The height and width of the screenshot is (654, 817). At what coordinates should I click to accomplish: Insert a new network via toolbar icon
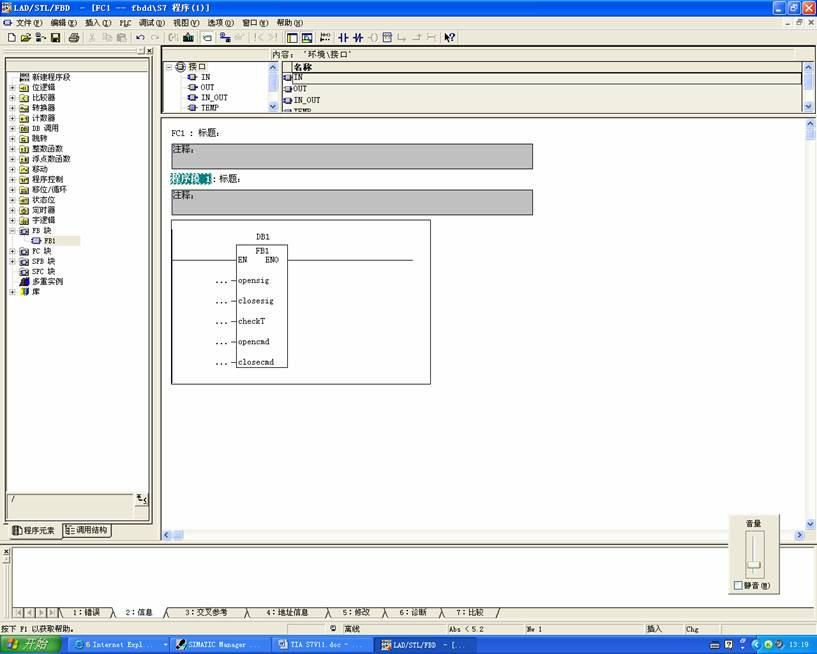pyautogui.click(x=325, y=38)
